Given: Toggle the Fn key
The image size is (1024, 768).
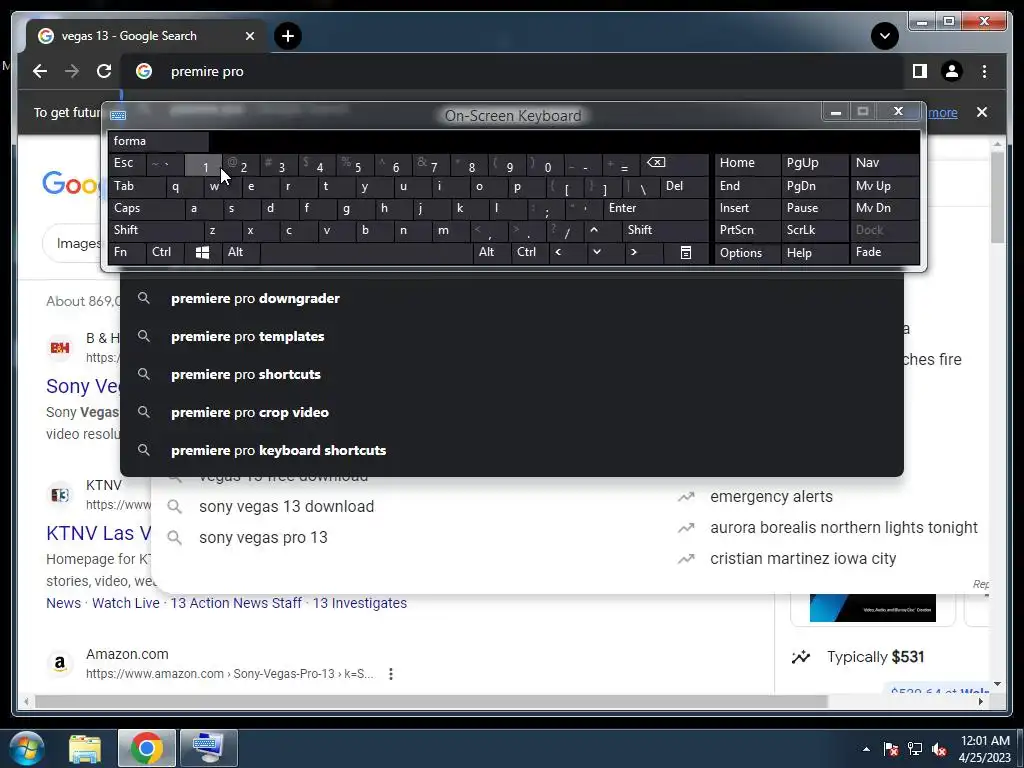Looking at the screenshot, I should point(127,253).
